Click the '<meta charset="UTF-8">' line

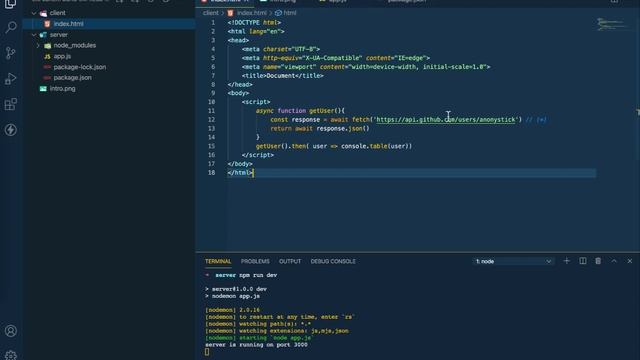click(x=281, y=49)
